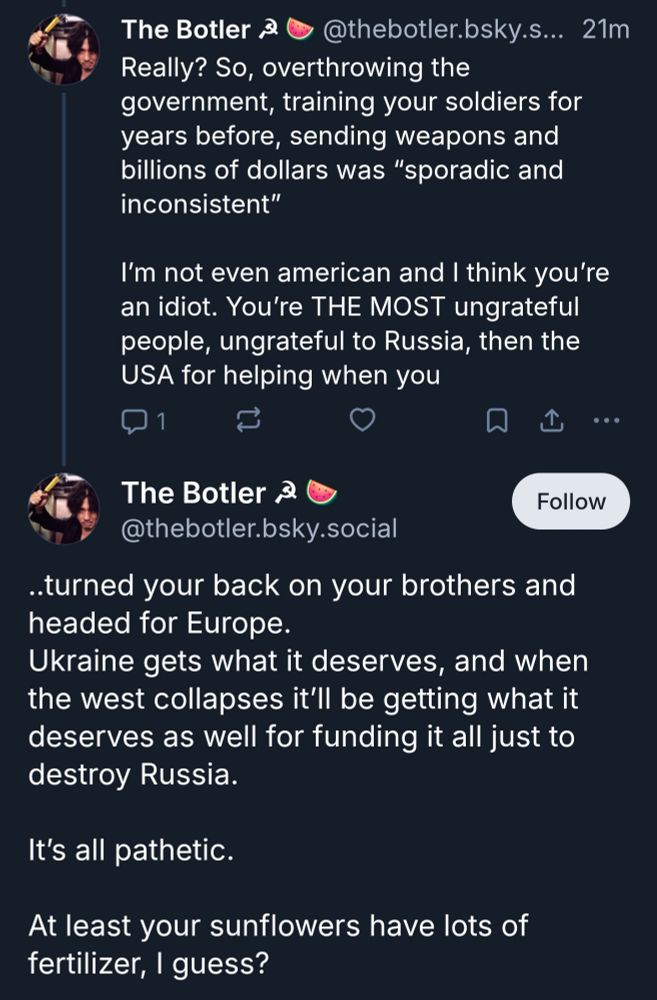Viewport: 657px width, 1000px height.
Task: Open the avatar on the top post
Action: (x=63, y=49)
